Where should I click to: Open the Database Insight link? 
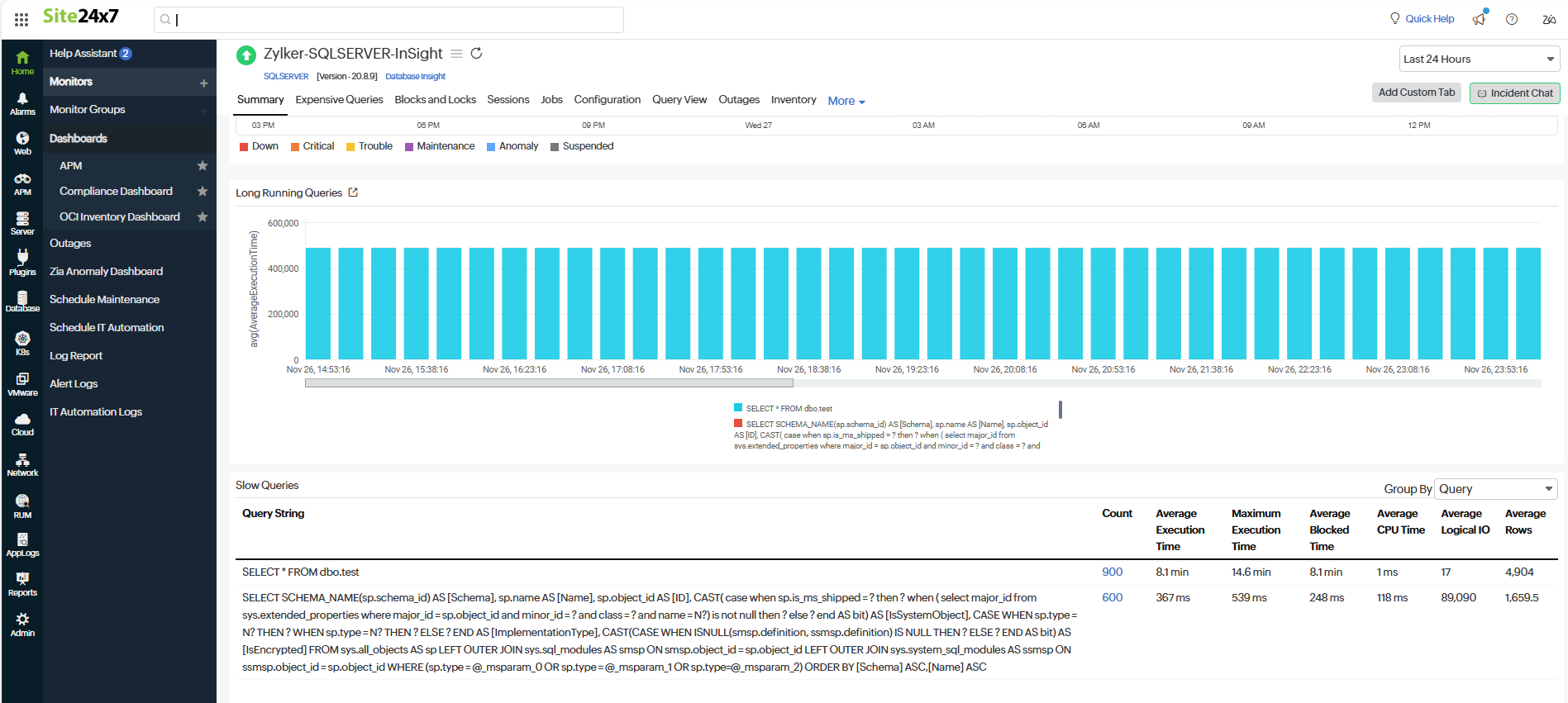pyautogui.click(x=415, y=76)
